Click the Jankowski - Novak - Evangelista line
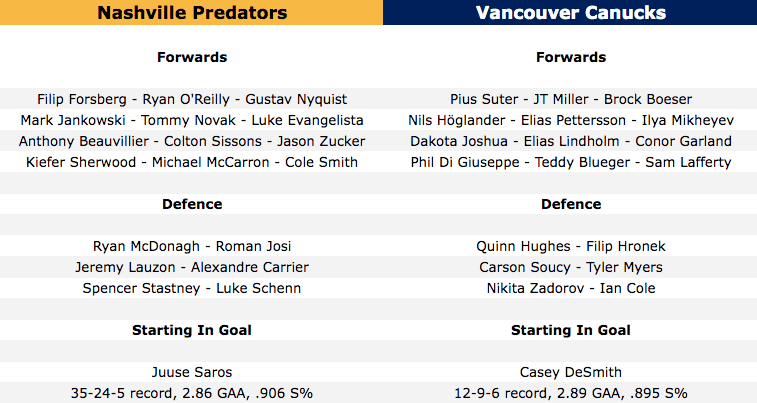757x403 pixels. (x=192, y=120)
